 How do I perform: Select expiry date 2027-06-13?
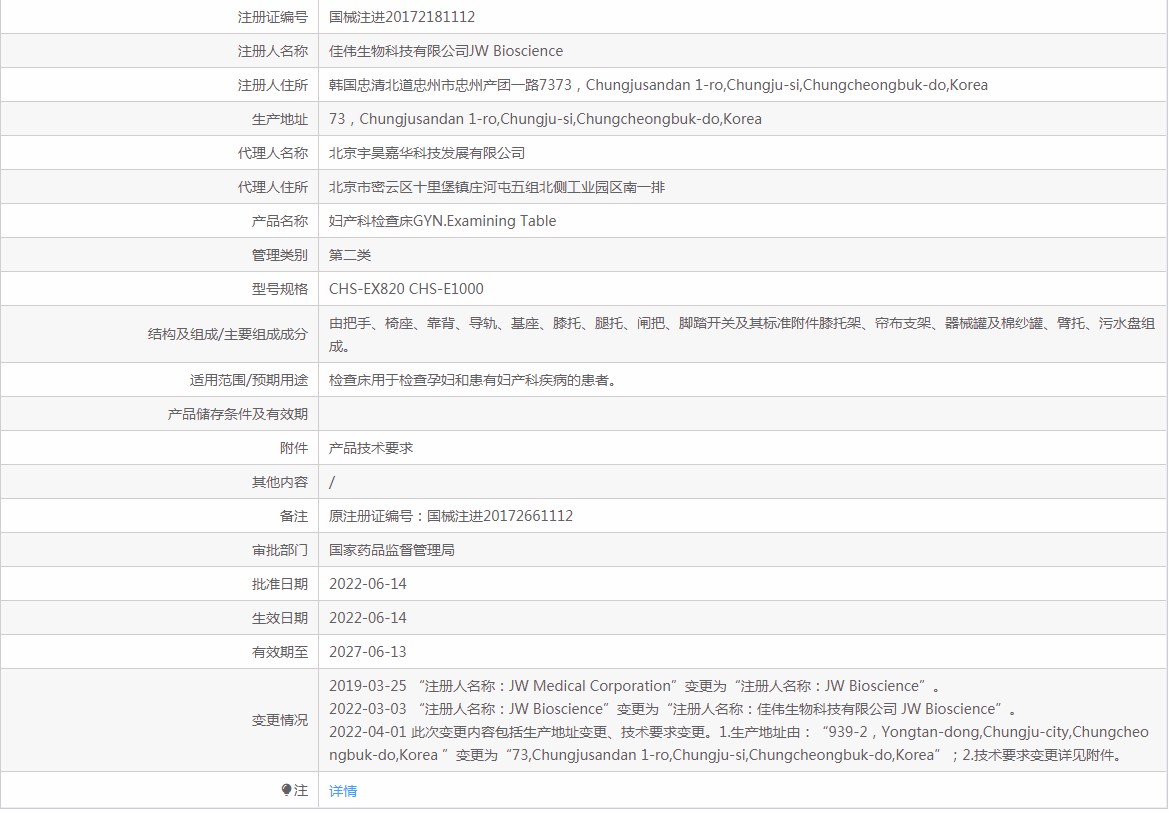coord(368,651)
